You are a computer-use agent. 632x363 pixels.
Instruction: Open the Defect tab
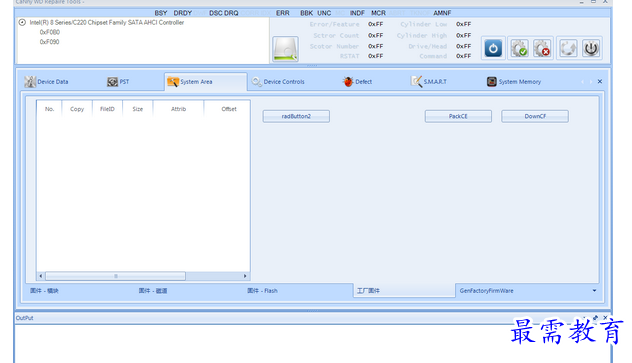tap(363, 82)
